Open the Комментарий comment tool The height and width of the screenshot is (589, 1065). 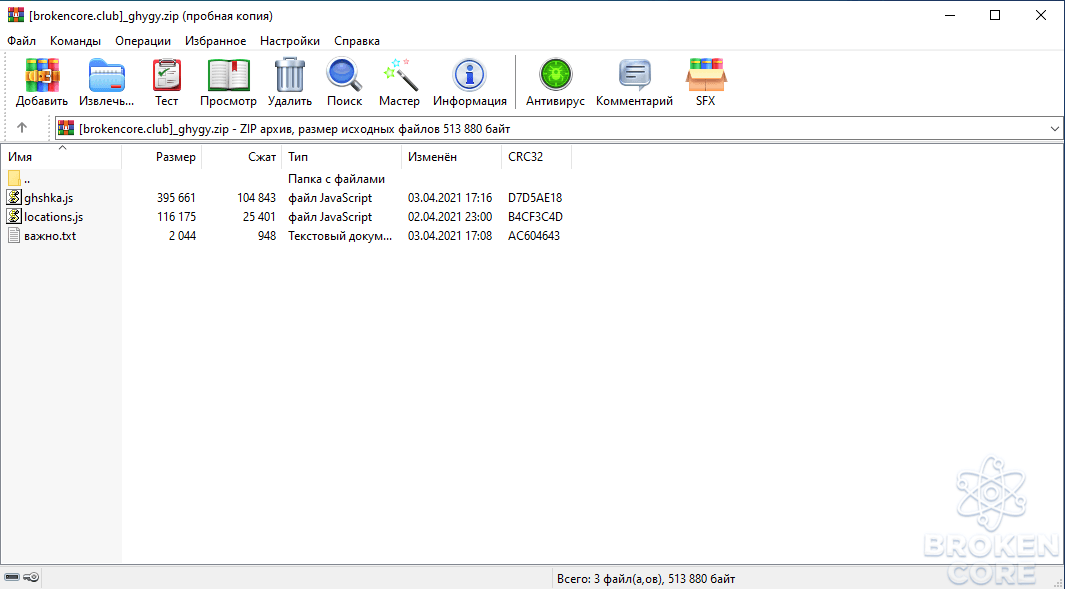click(634, 75)
